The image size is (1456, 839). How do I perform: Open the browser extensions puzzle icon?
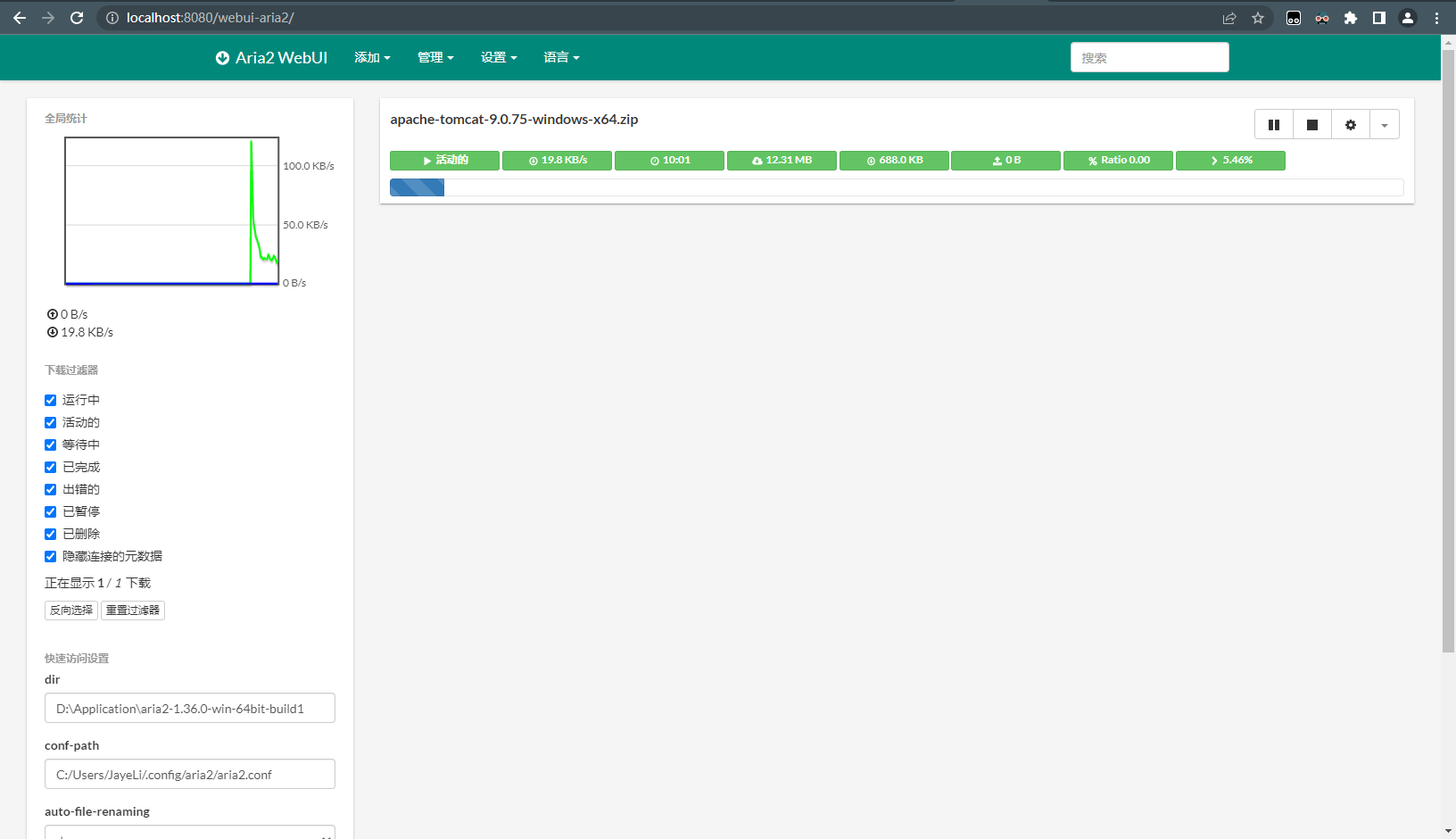1351,18
